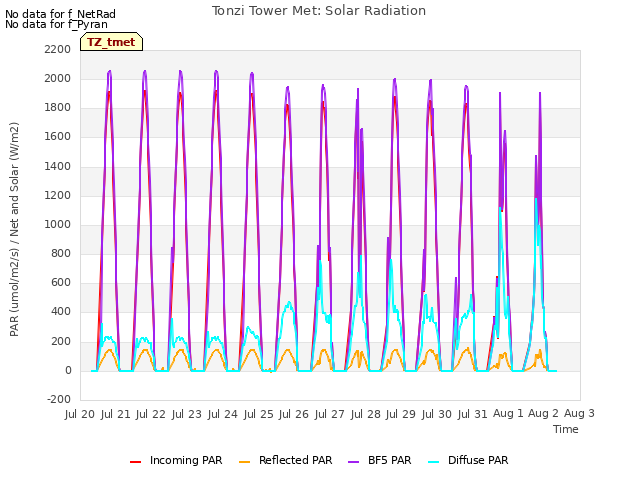Click the y-axis title PAR / Net and Solar
The width and height of the screenshot is (640, 480).
click(14, 229)
